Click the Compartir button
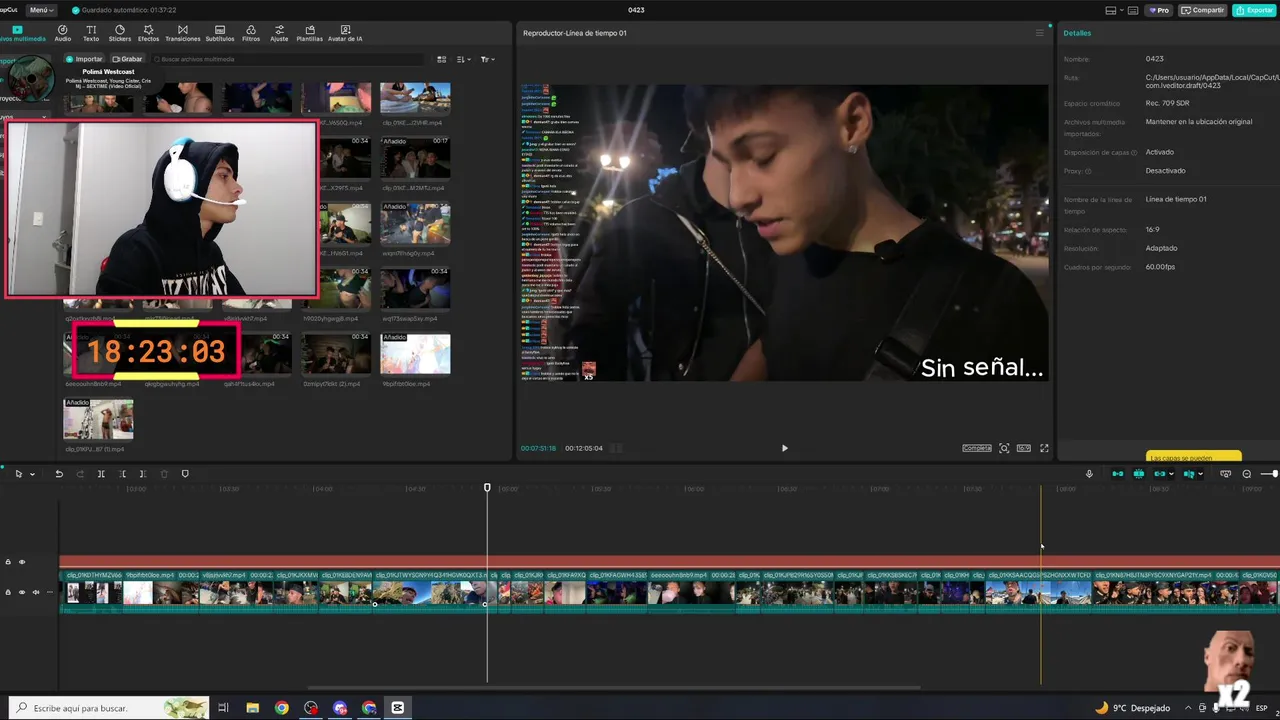Viewport: 1280px width, 720px height. (1203, 10)
